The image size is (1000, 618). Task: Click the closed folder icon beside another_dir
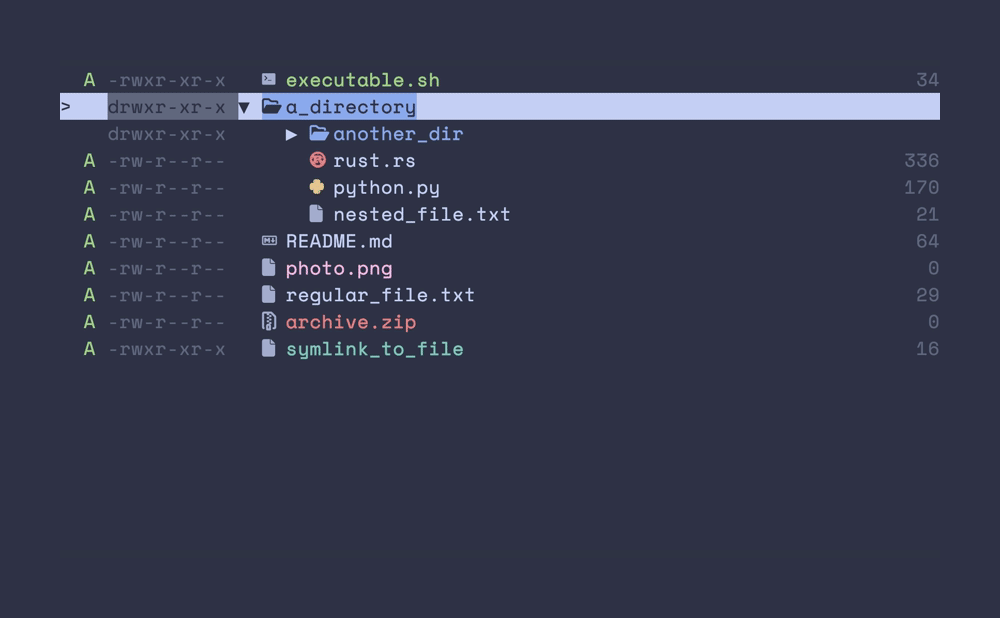[319, 133]
